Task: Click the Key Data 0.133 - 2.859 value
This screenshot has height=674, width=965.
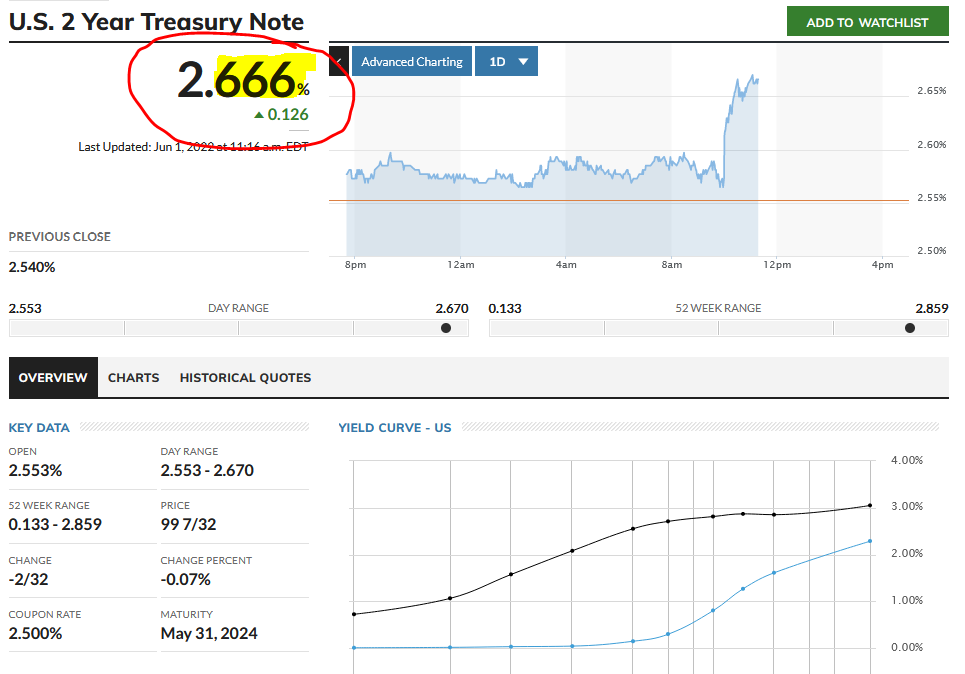Action: 55,524
